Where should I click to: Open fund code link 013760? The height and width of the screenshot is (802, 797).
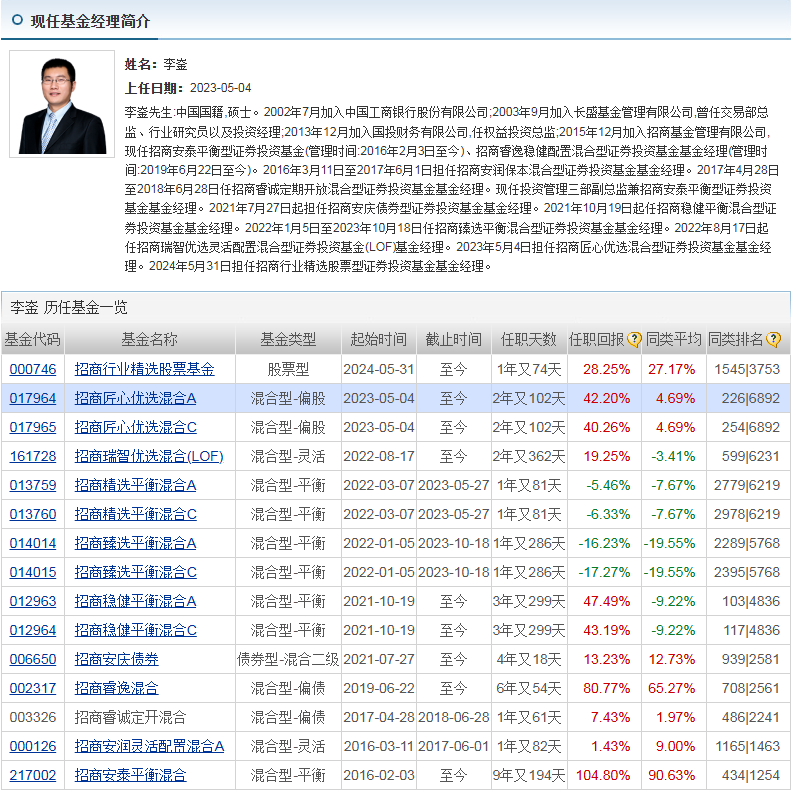click(33, 515)
